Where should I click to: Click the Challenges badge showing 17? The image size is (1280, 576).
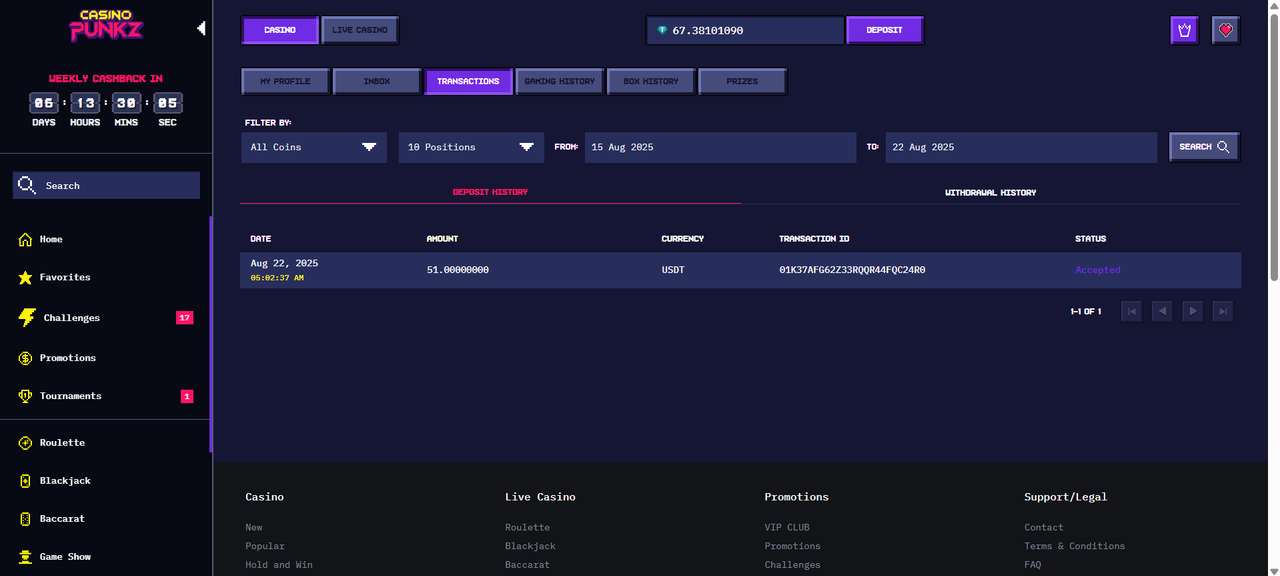(184, 318)
